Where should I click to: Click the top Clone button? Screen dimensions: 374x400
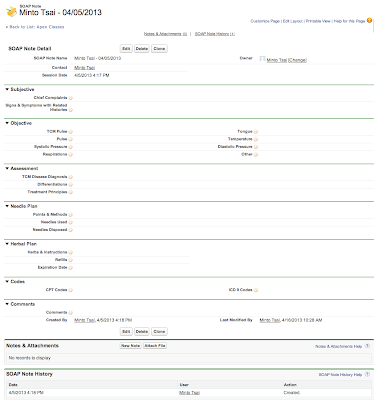pyautogui.click(x=159, y=49)
